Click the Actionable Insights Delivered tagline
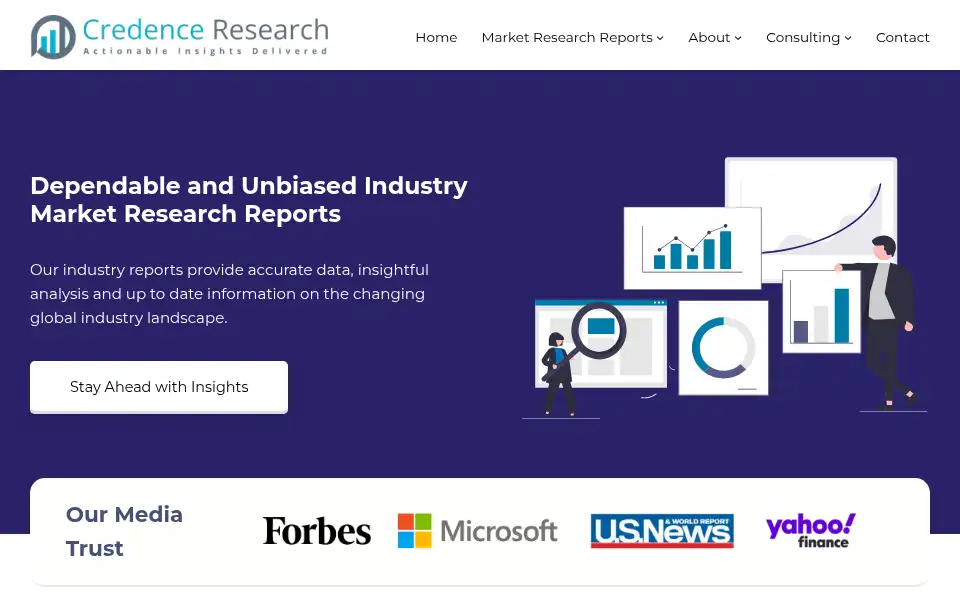Image resolution: width=960 pixels, height=600 pixels. point(206,51)
